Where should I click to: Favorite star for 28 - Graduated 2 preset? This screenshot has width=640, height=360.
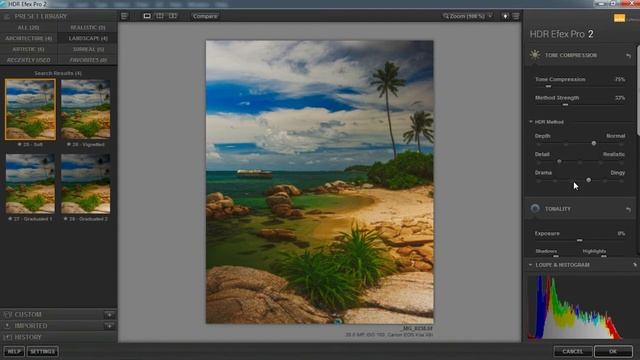point(65,219)
